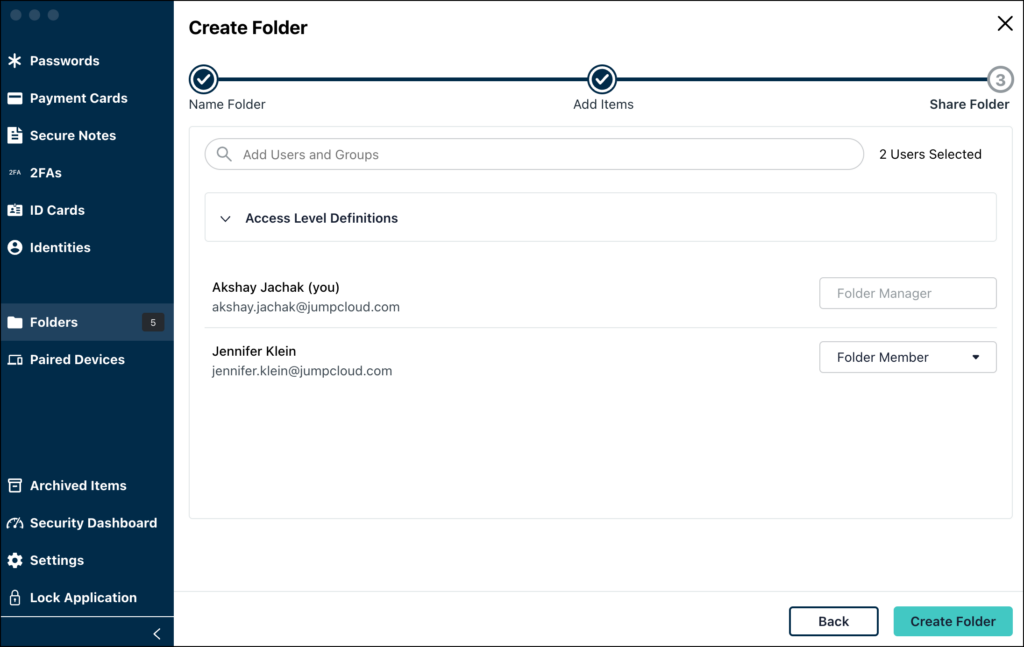Click the Create Folder button
Viewport: 1024px width, 647px height.
[x=952, y=621]
